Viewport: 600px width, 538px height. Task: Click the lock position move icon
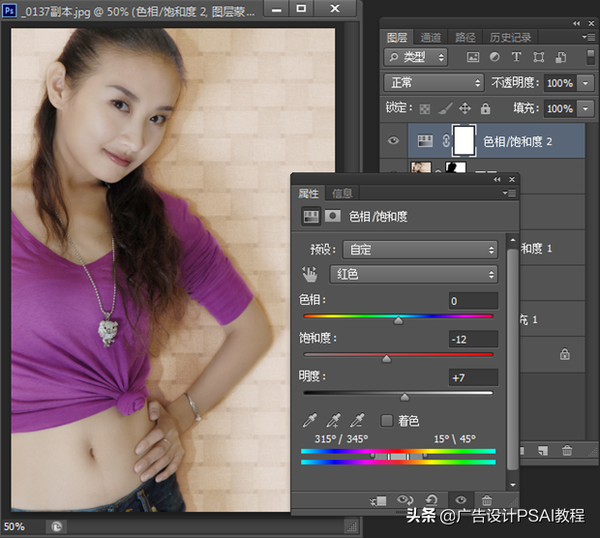point(465,108)
